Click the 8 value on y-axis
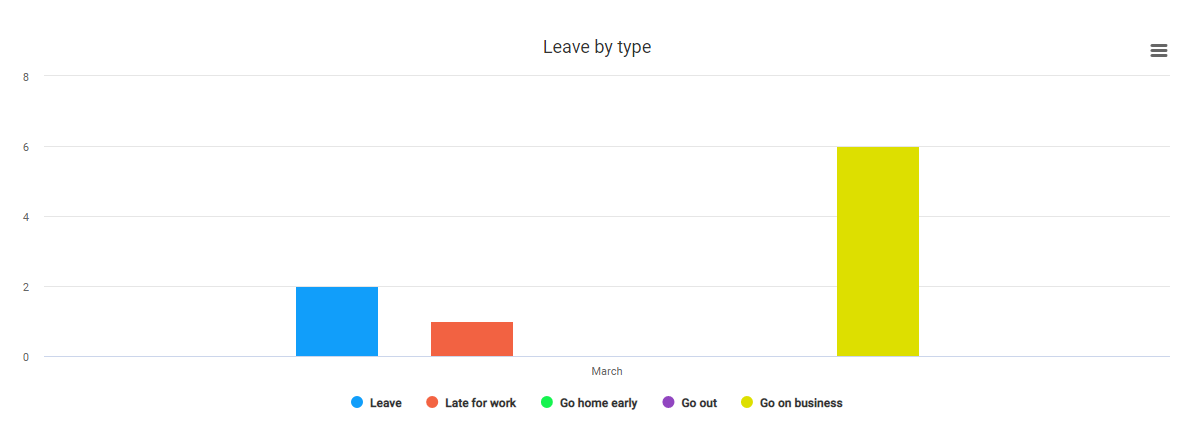1192x429 pixels. click(x=27, y=77)
